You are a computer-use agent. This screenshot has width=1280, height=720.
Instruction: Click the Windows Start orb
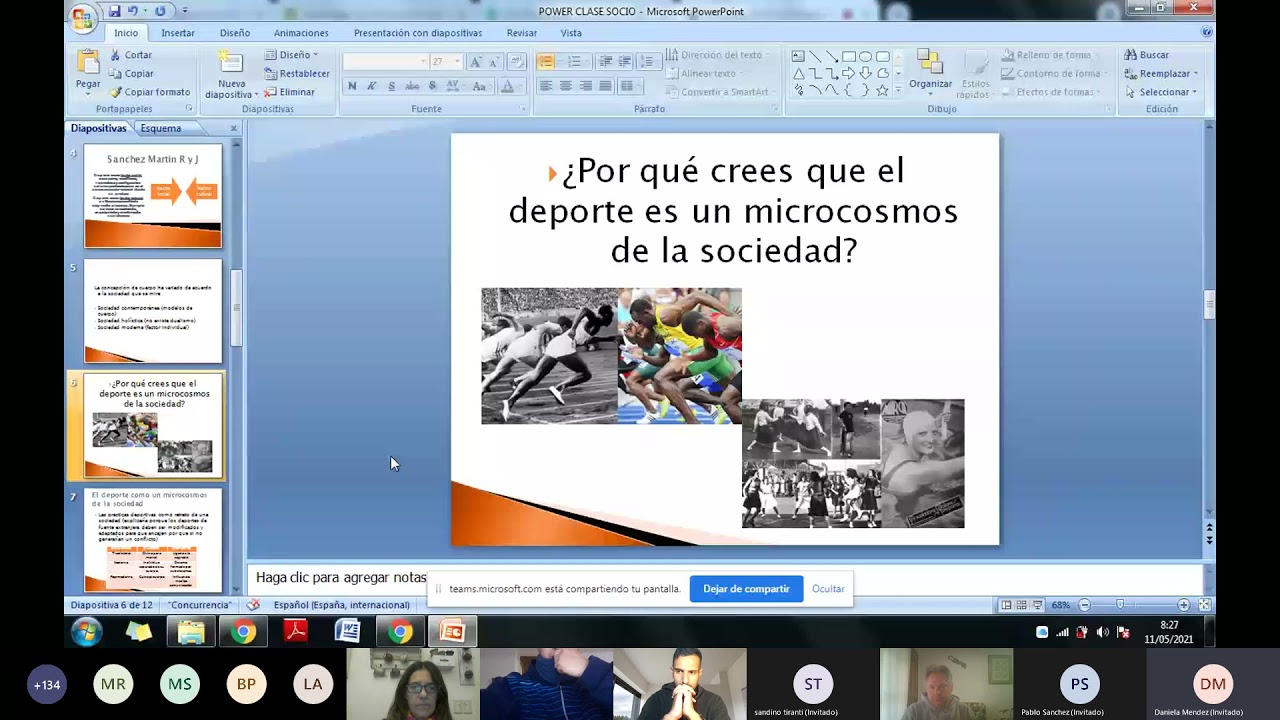coord(86,632)
